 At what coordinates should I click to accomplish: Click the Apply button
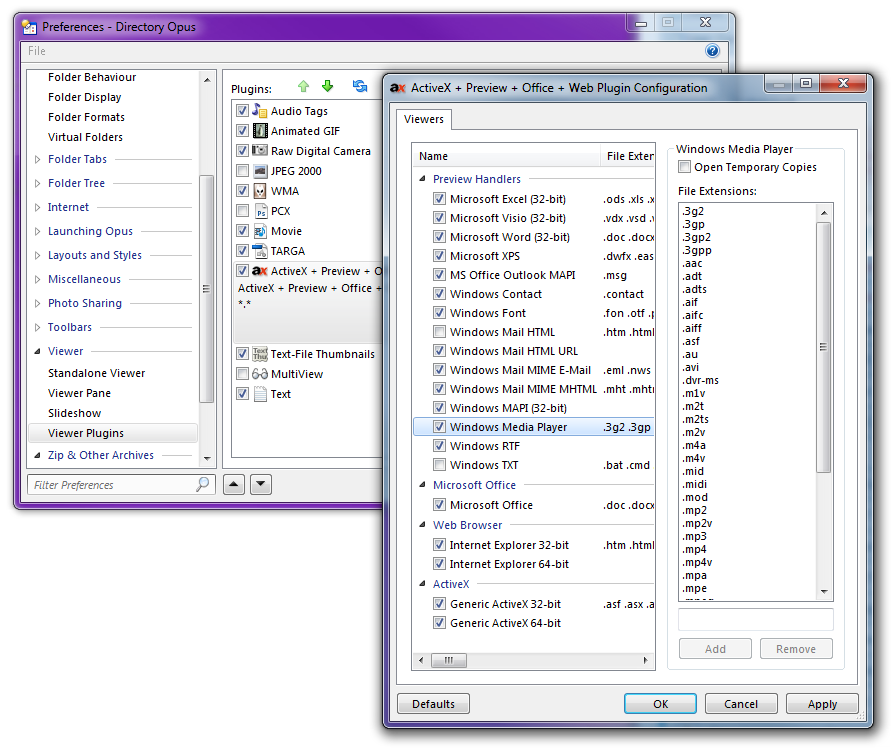822,704
